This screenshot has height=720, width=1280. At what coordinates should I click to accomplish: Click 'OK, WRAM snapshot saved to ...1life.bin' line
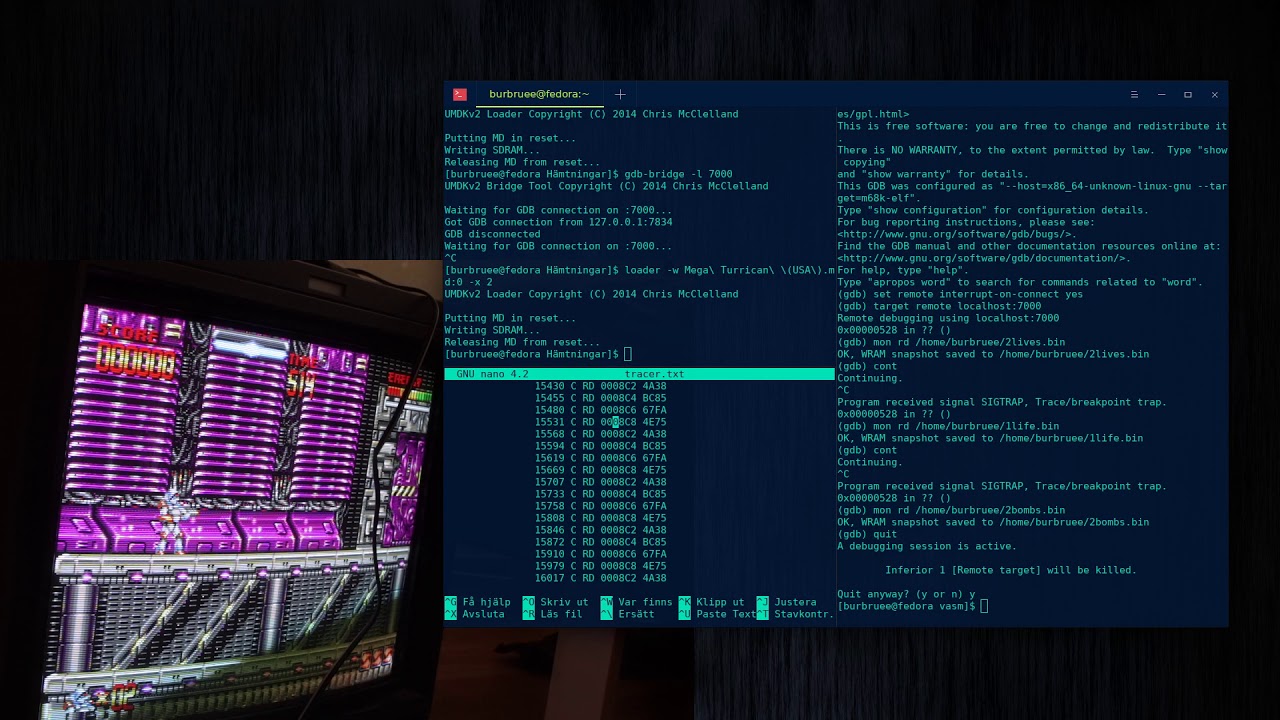(x=990, y=438)
